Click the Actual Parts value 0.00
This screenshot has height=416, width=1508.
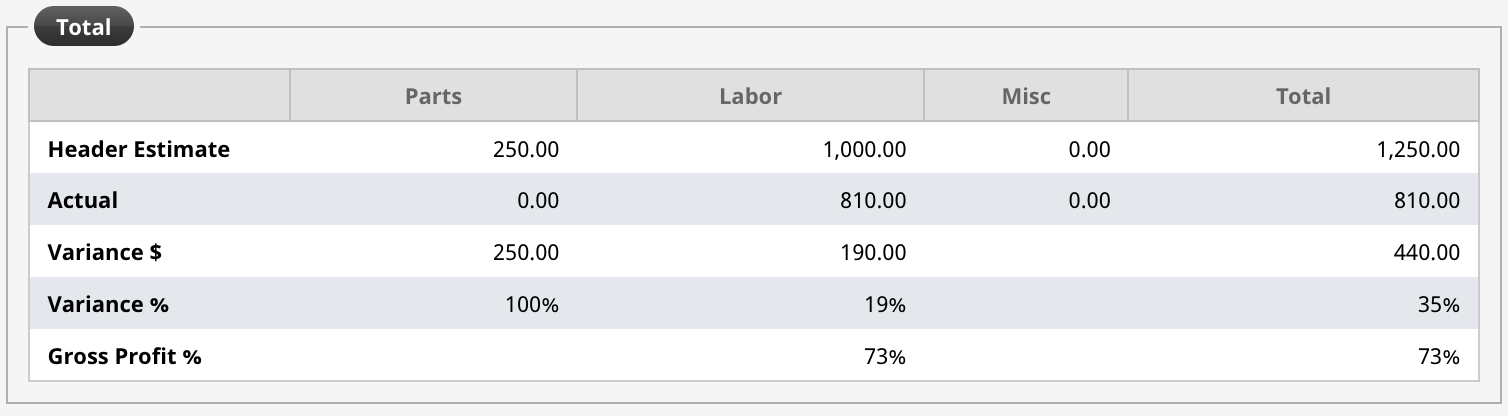tap(538, 201)
